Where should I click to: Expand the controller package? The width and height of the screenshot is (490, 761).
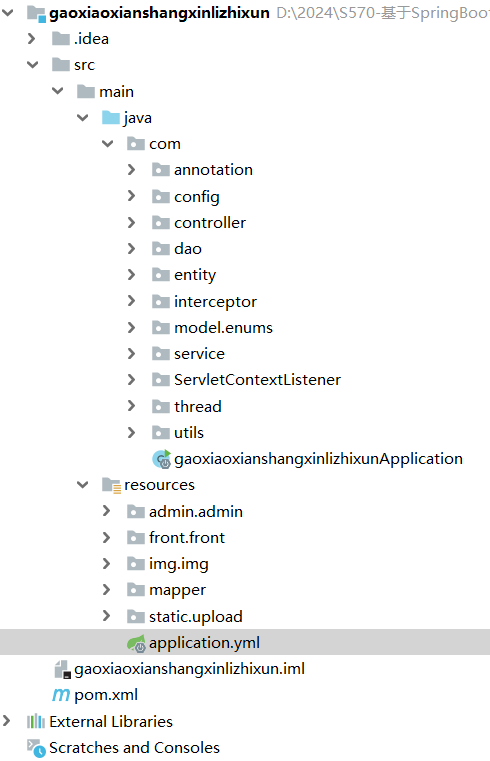pyautogui.click(x=131, y=223)
